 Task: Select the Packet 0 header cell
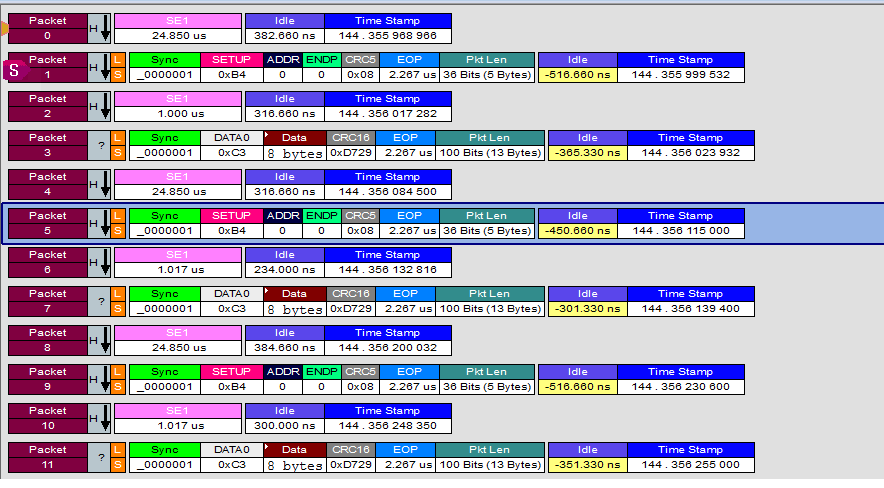[48, 29]
